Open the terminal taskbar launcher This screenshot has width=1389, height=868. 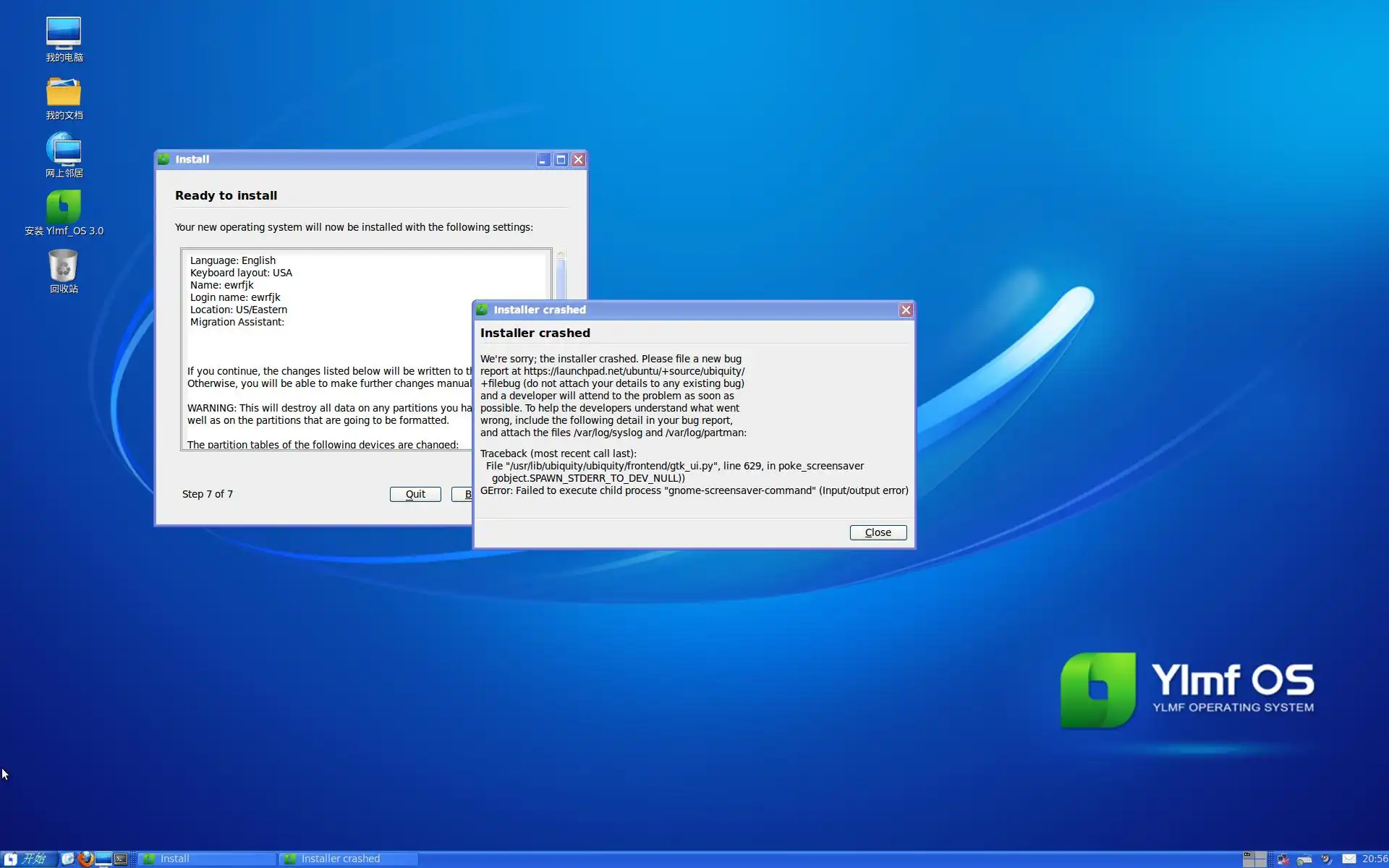pyautogui.click(x=121, y=859)
